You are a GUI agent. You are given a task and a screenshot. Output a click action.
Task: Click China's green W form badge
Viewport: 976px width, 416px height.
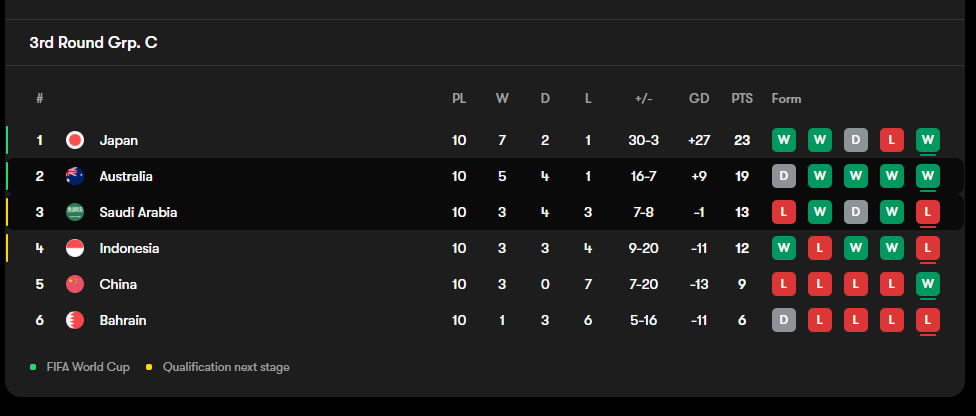click(927, 284)
